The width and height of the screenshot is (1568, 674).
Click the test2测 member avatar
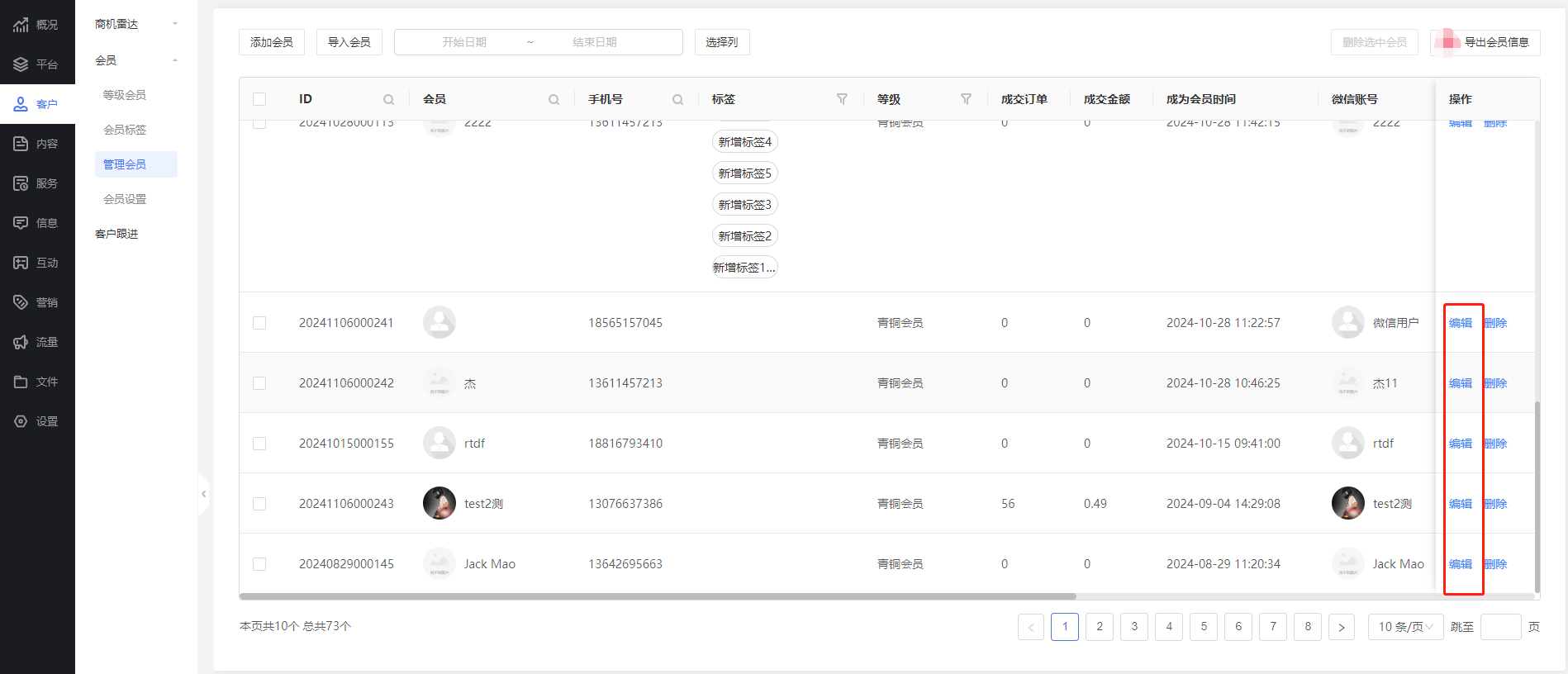tap(440, 503)
